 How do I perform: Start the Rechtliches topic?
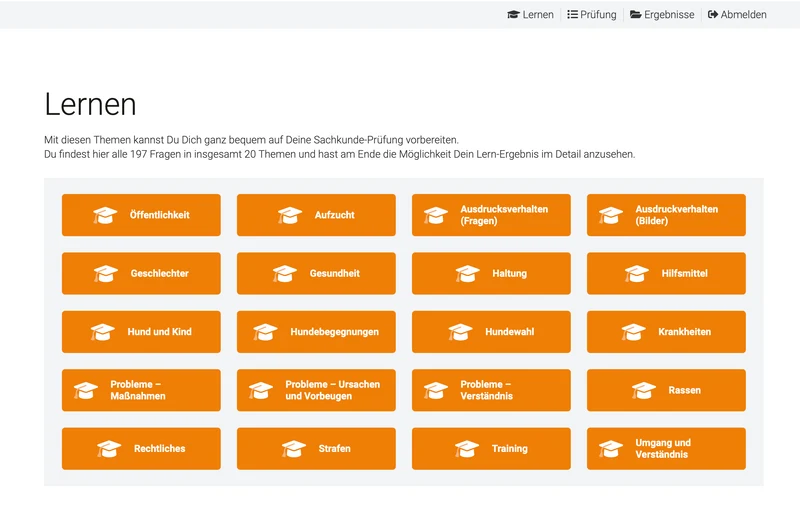[x=141, y=449]
